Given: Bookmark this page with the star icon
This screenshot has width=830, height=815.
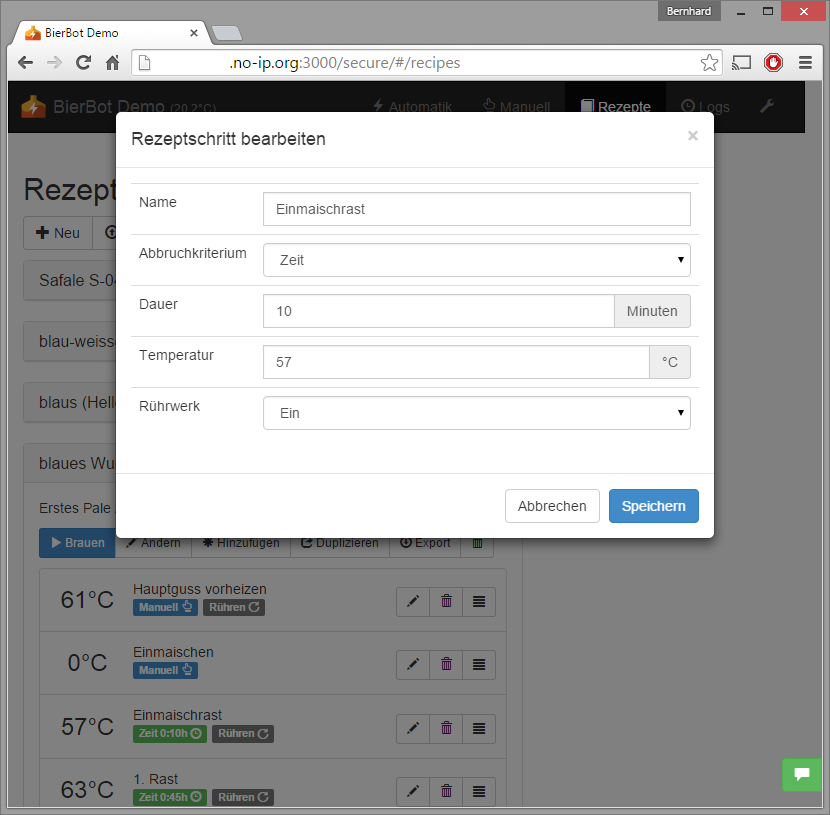Looking at the screenshot, I should coord(709,63).
